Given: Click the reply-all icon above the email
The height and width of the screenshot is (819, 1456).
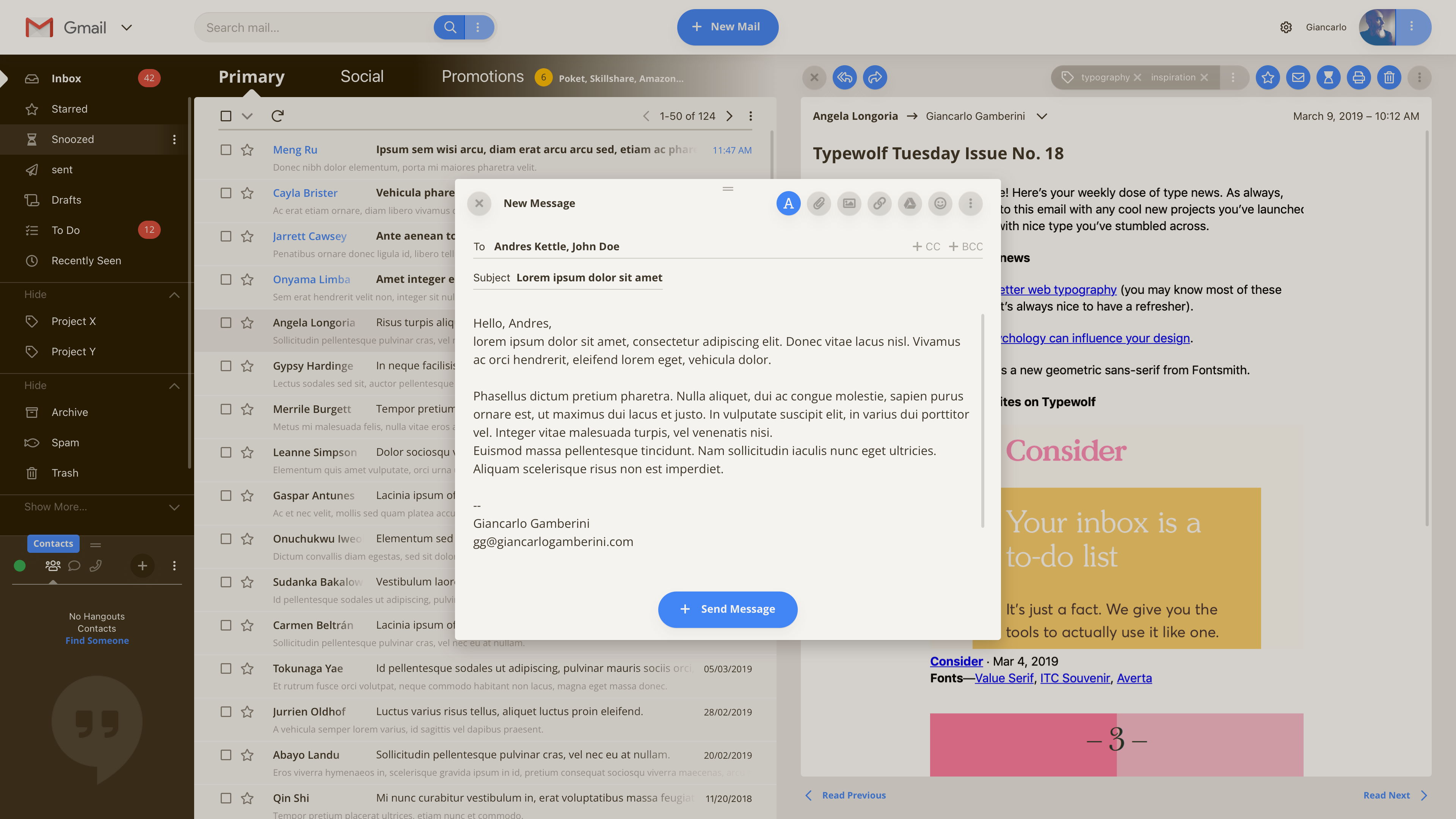Looking at the screenshot, I should tap(844, 77).
